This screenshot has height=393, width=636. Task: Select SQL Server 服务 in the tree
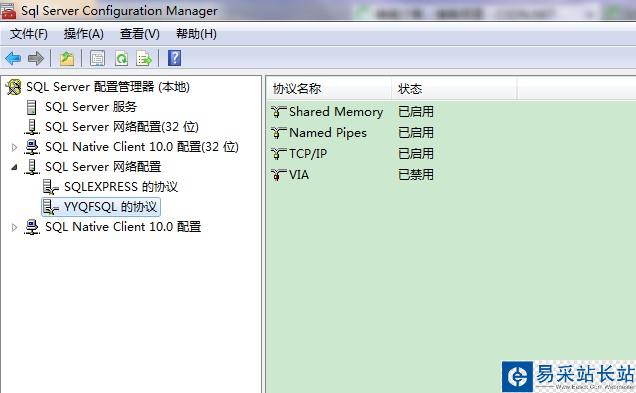tap(91, 107)
